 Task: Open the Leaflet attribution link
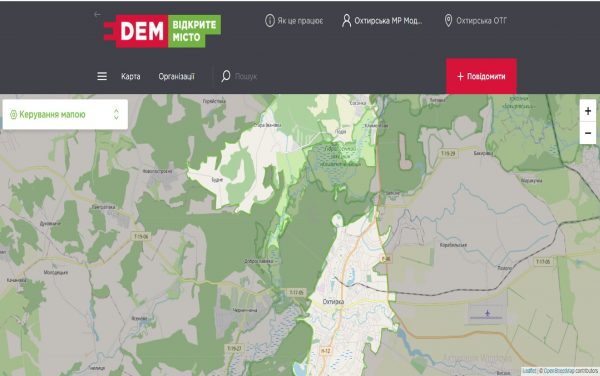click(x=529, y=371)
